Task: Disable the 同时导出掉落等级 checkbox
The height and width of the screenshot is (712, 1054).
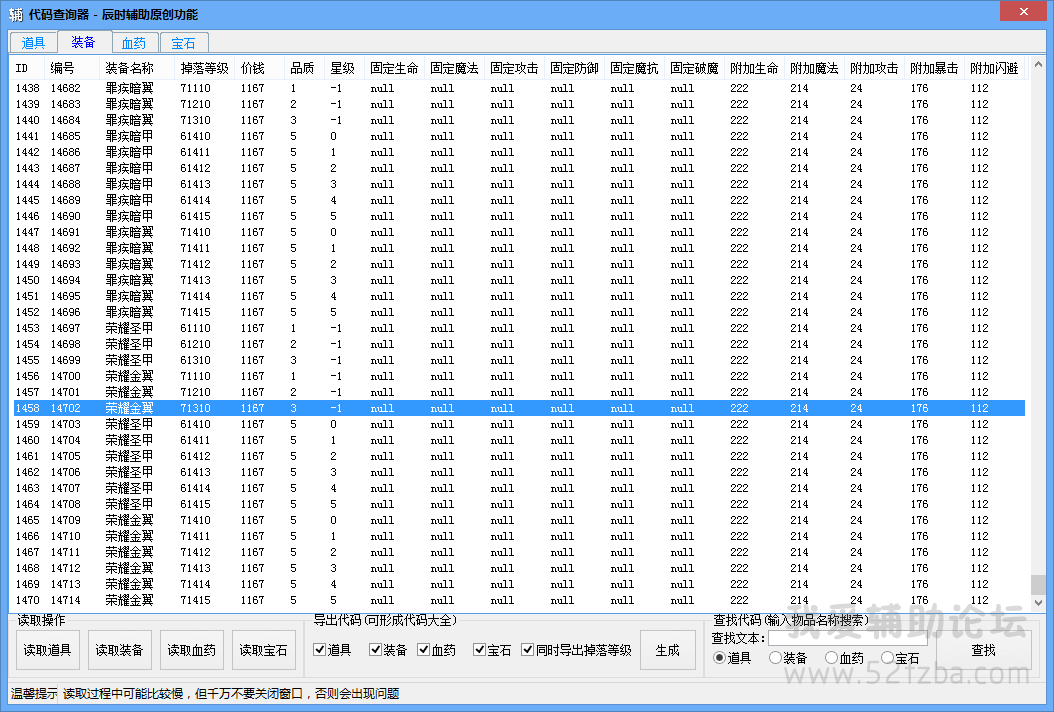Action: tap(528, 650)
